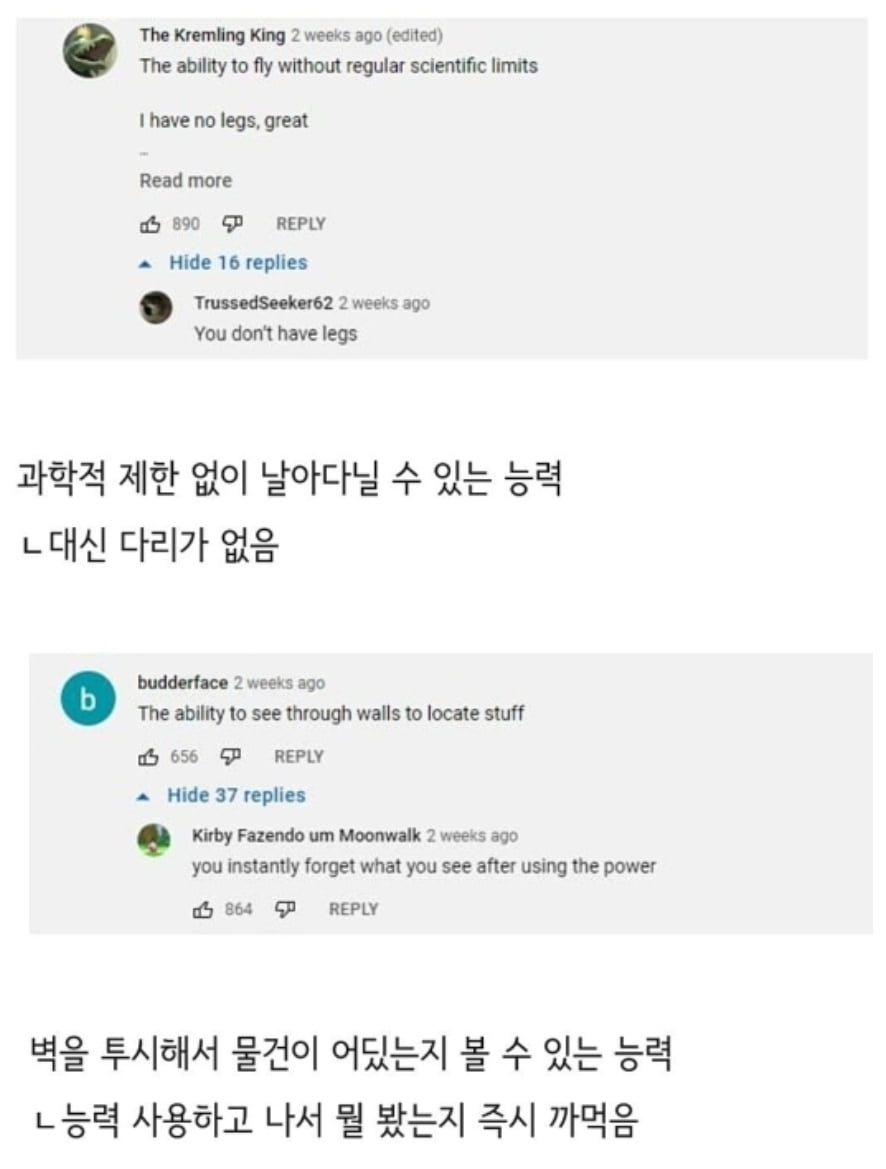The width and height of the screenshot is (886, 1169).
Task: Dislike Kirby Fazendo um Moonwalk's reply
Action: point(285,909)
